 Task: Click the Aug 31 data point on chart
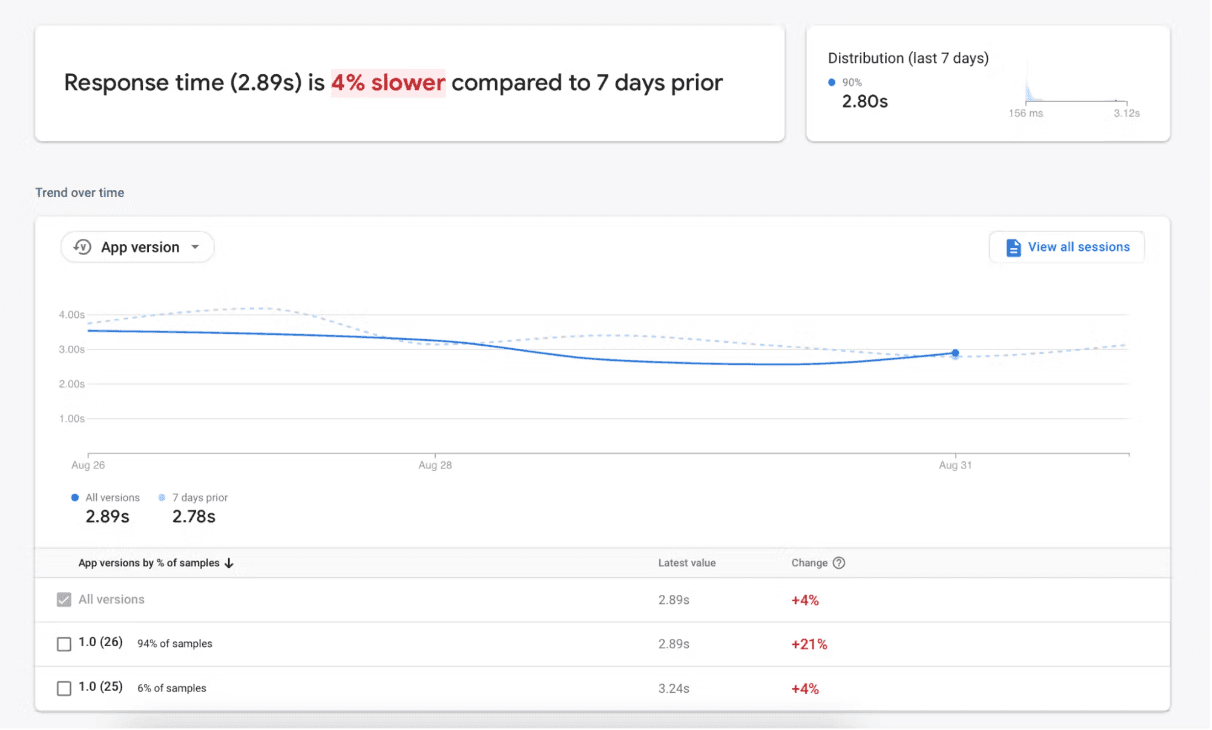[x=955, y=353]
